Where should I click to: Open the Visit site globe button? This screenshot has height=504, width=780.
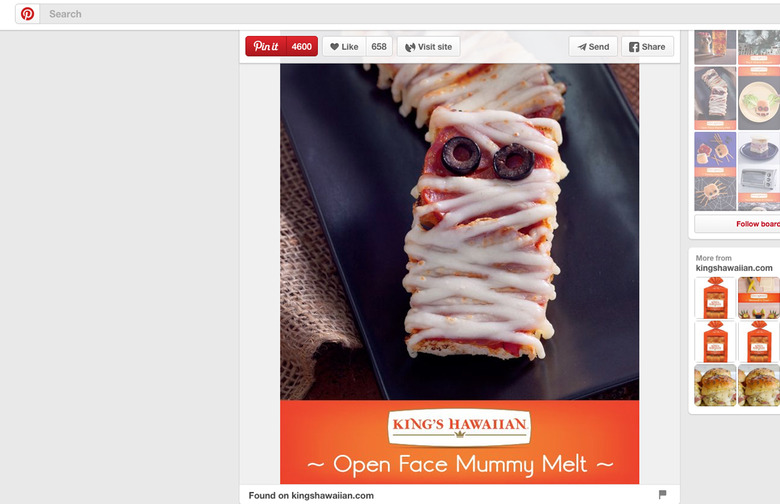(428, 47)
